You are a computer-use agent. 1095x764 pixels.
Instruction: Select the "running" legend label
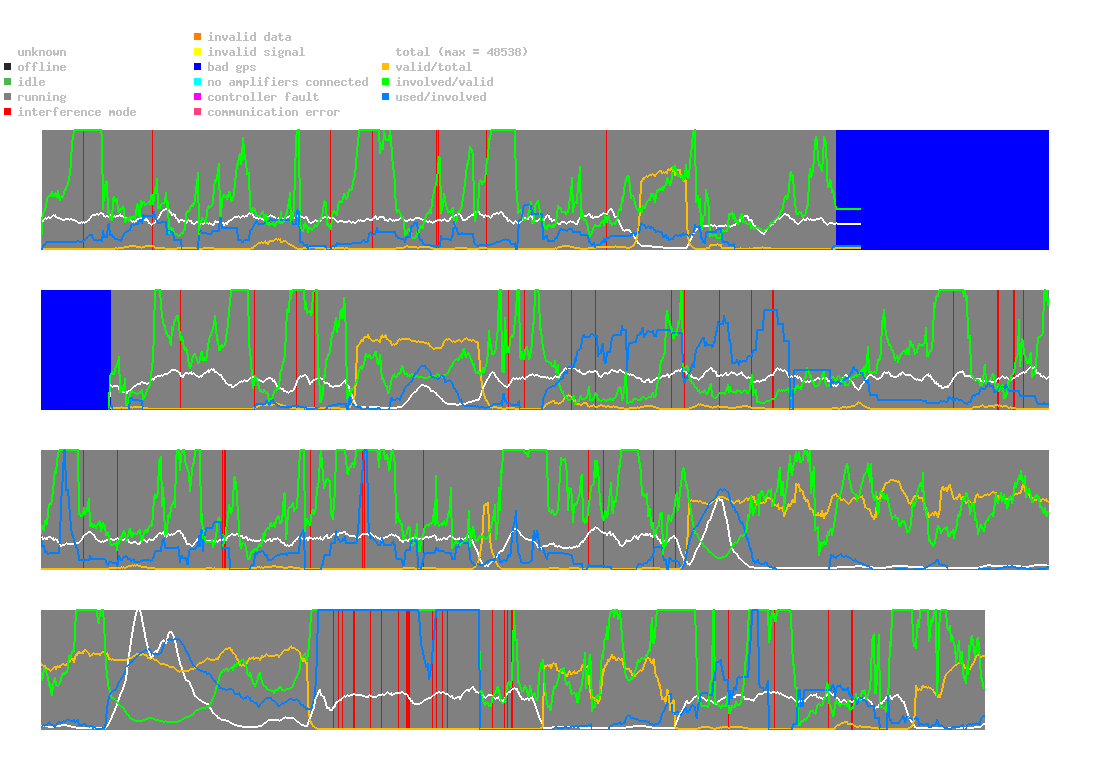[42, 97]
